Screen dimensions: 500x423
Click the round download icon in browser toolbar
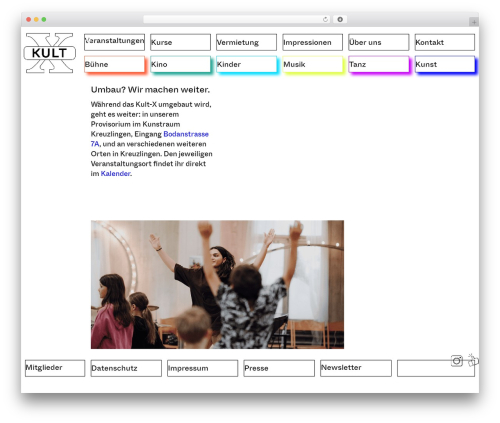[340, 20]
